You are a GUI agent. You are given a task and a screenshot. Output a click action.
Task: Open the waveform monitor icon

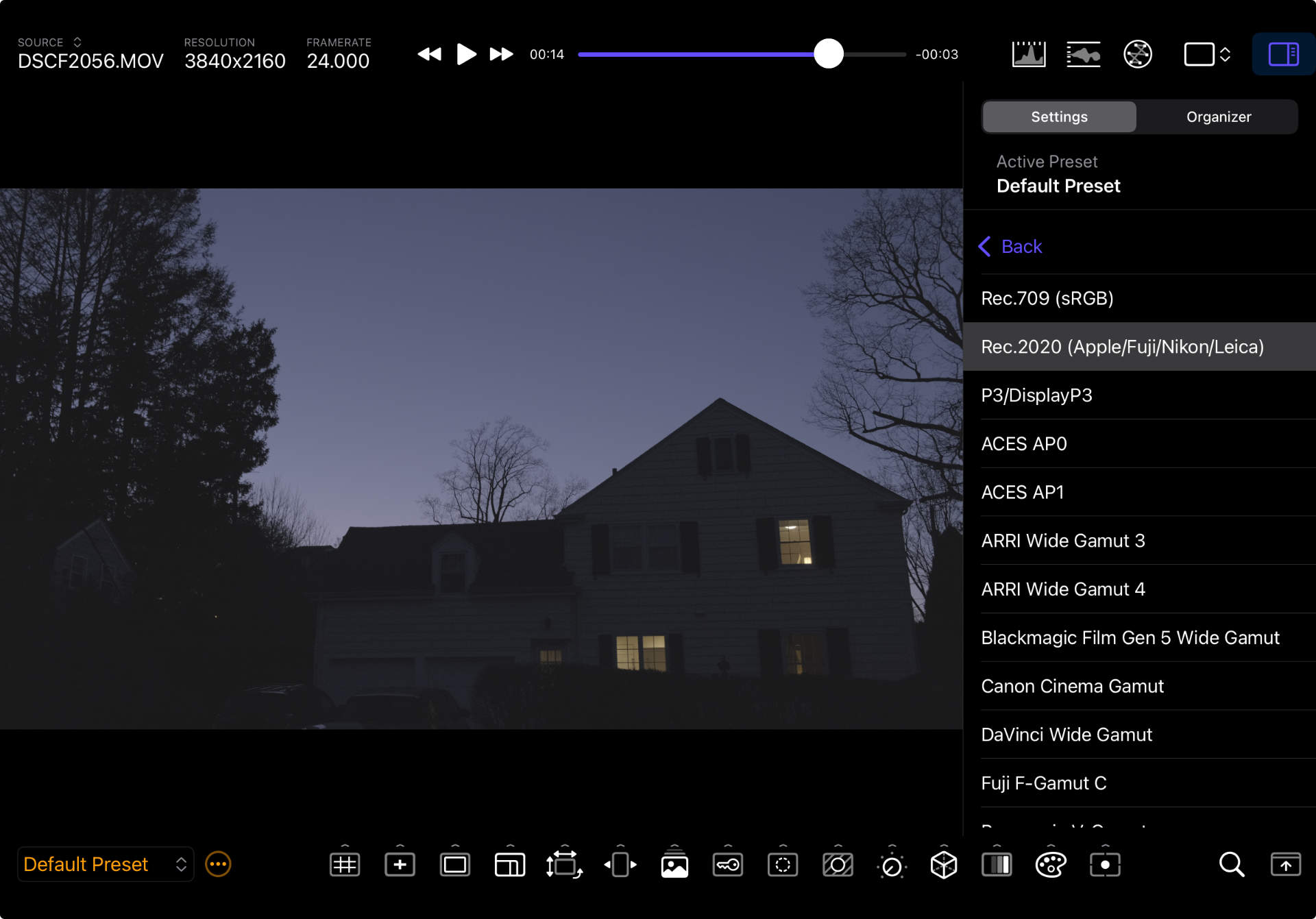tap(1083, 54)
